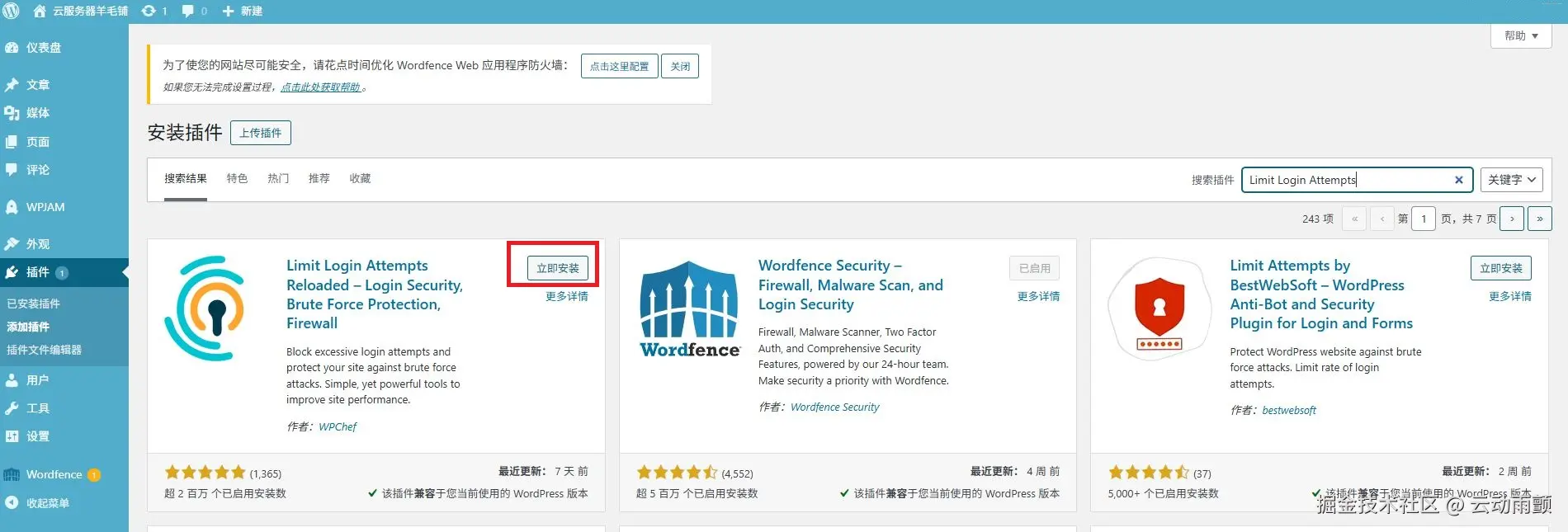The height and width of the screenshot is (532, 1568).
Task: Click the 工具 wrench icon in sidebar
Action: point(12,408)
